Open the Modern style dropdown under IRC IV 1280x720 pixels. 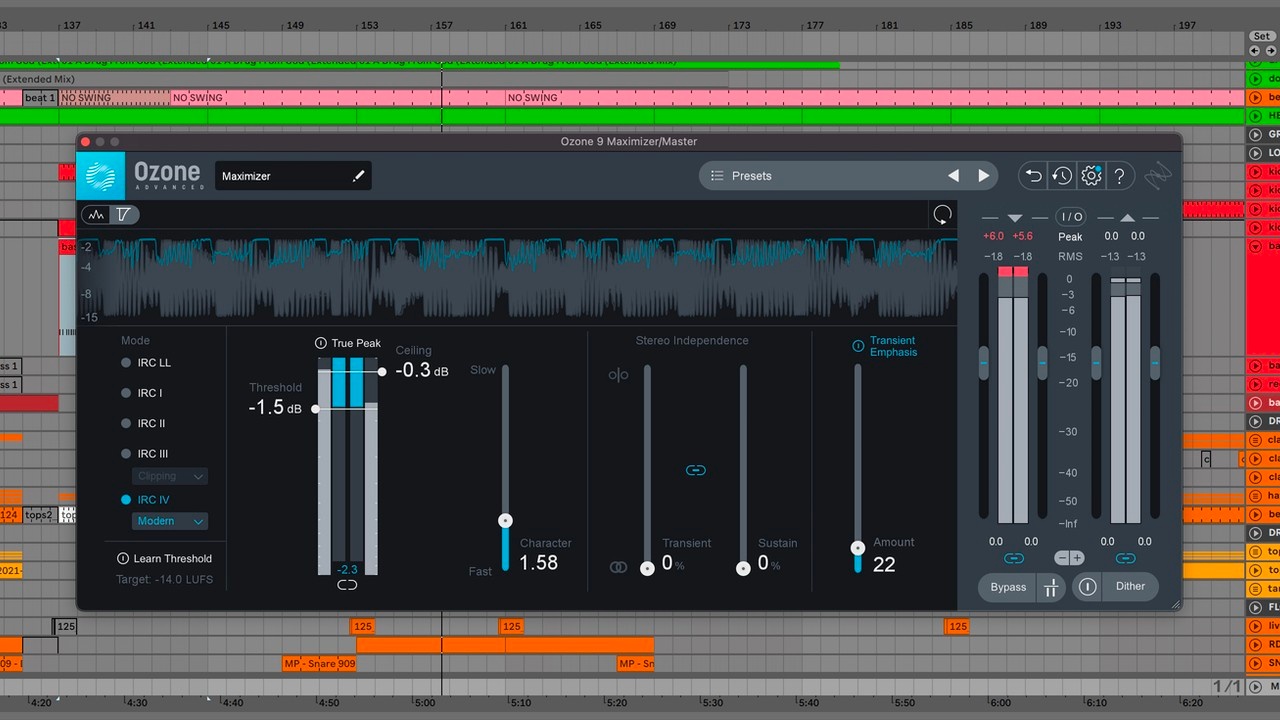[170, 521]
